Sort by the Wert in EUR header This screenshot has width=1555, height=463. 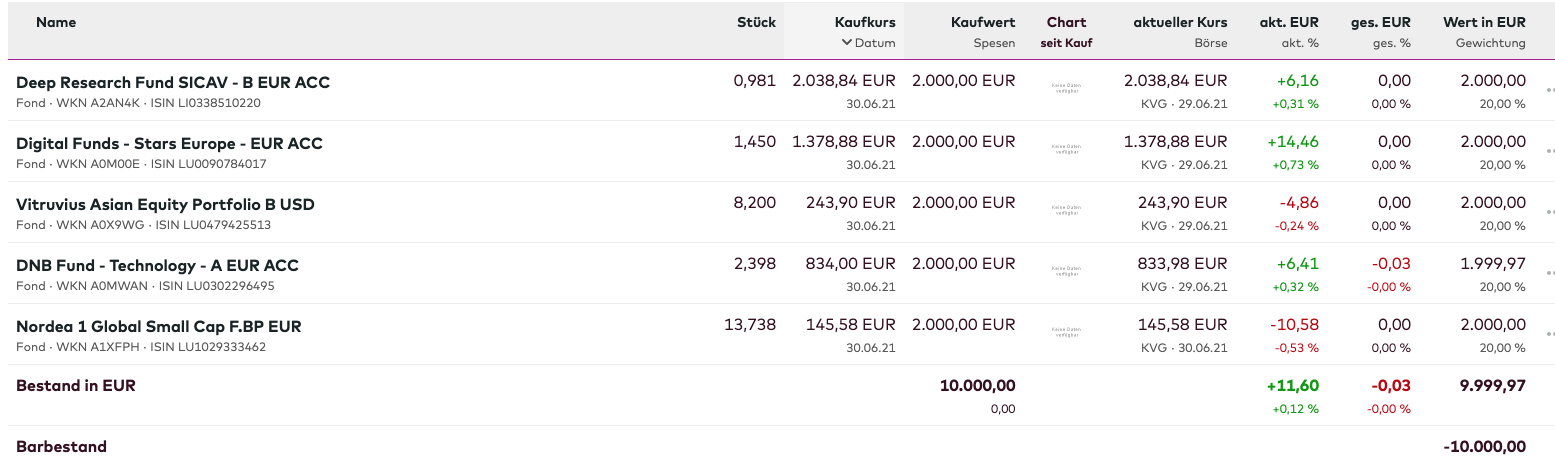[x=1484, y=22]
